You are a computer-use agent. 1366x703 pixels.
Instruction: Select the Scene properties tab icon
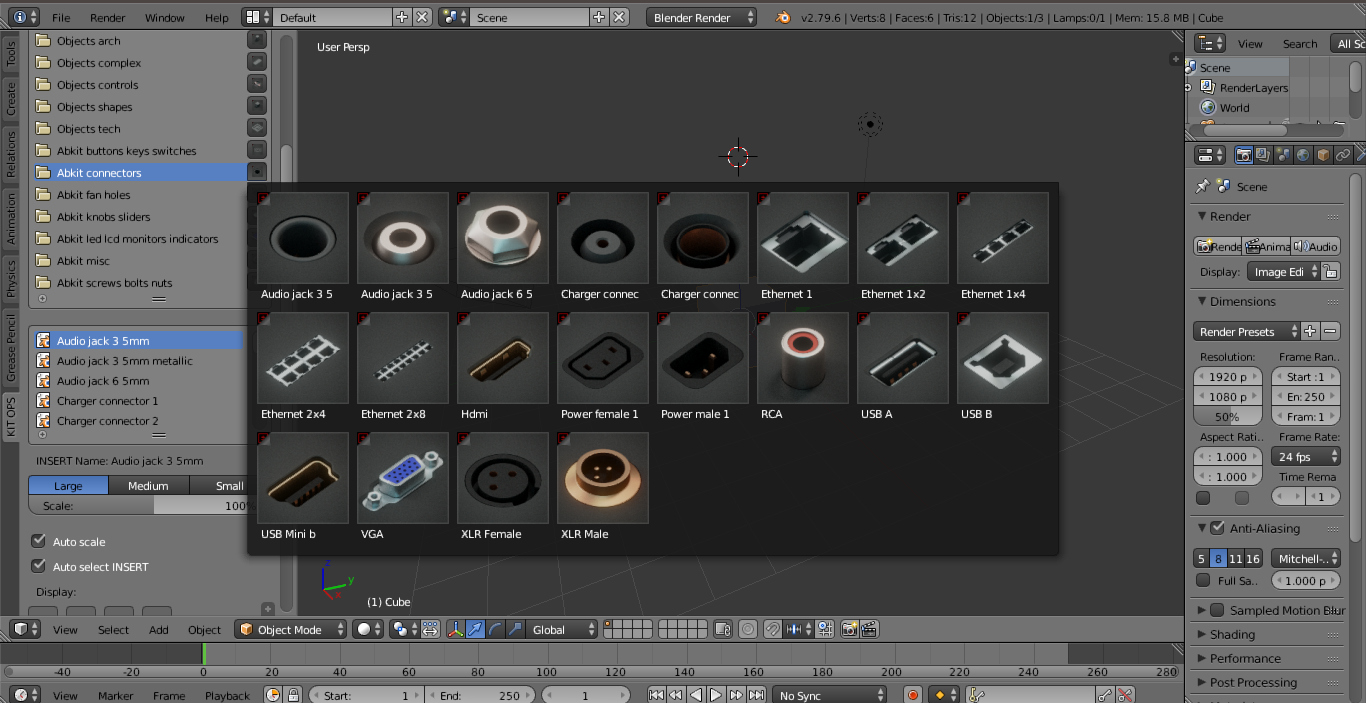pos(1283,154)
